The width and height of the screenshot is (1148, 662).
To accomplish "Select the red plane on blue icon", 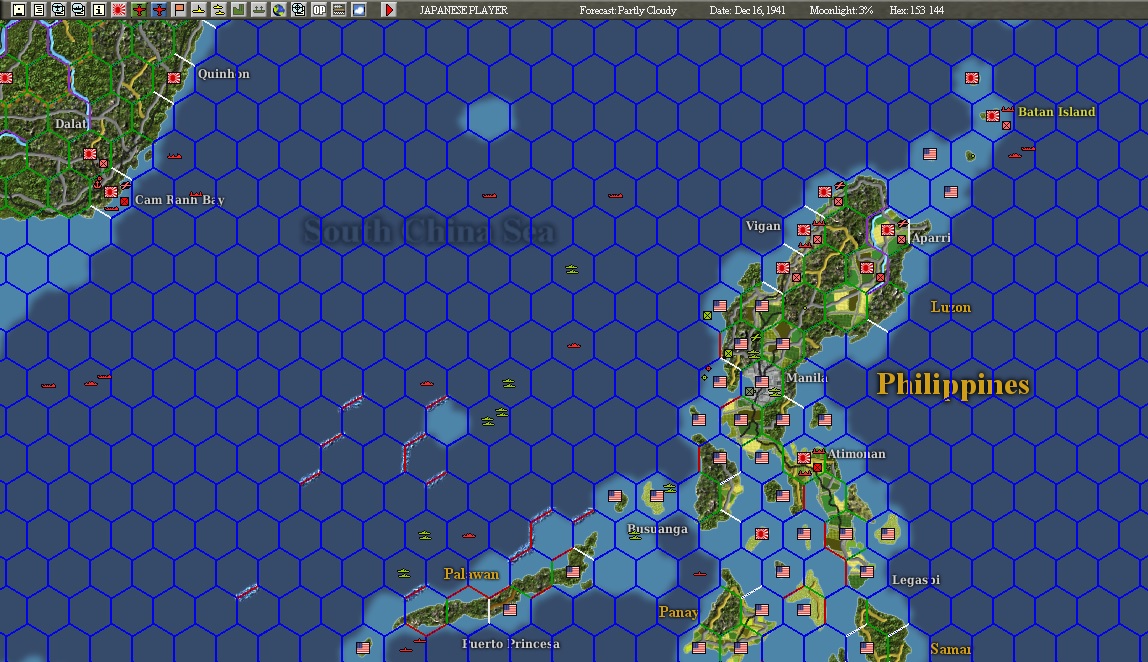I will tap(158, 10).
